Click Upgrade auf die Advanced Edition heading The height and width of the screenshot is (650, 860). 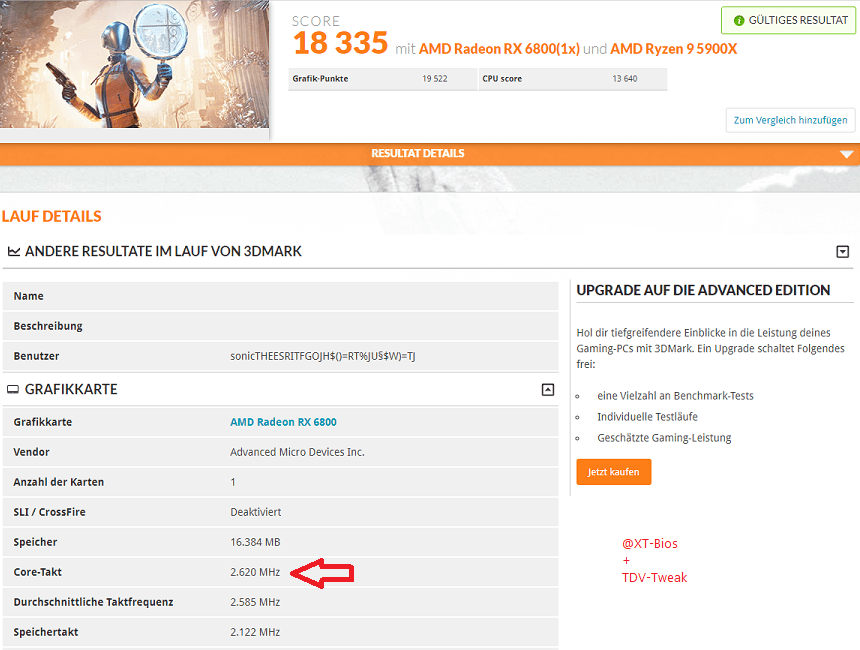point(703,290)
